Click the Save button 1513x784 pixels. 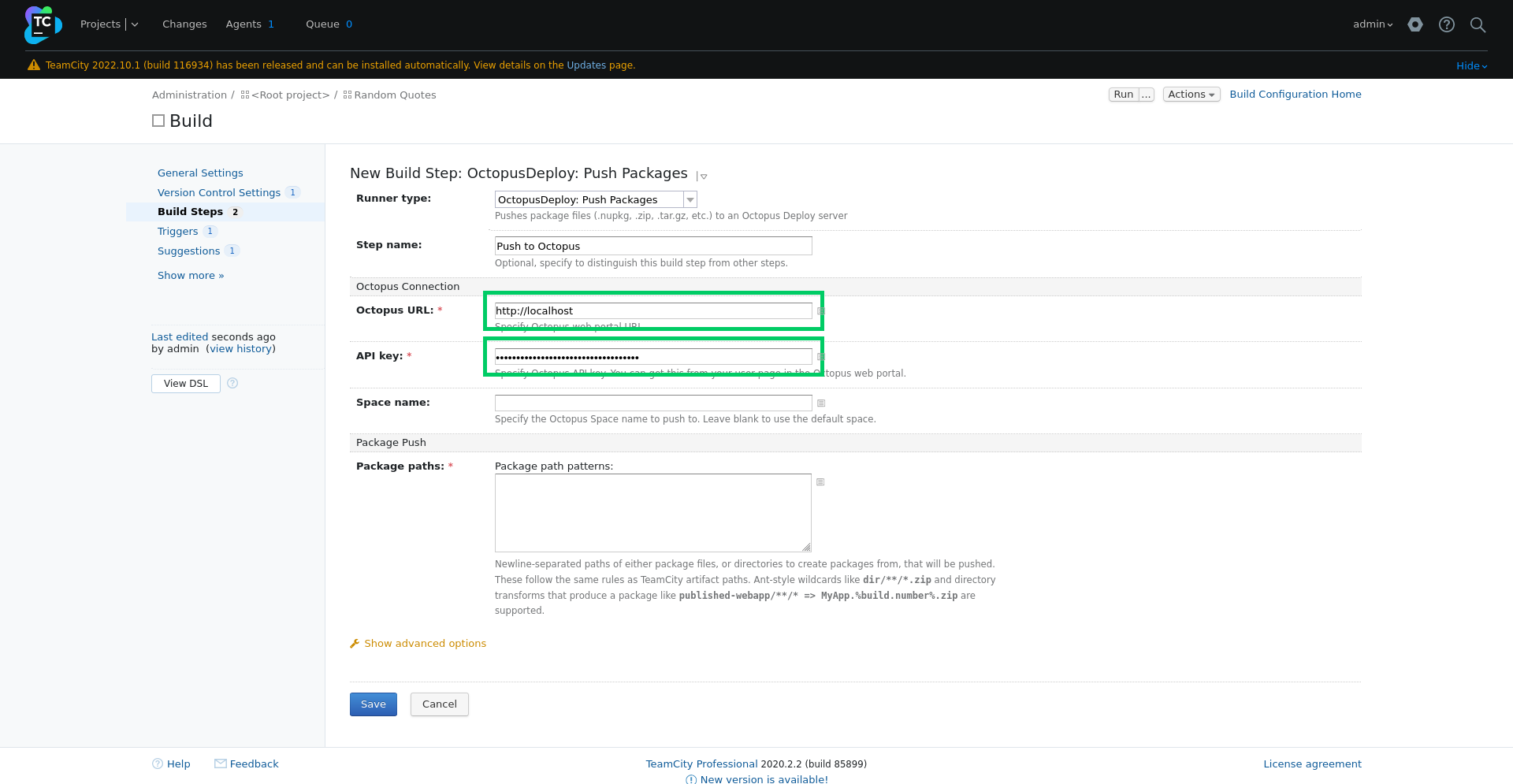click(374, 704)
